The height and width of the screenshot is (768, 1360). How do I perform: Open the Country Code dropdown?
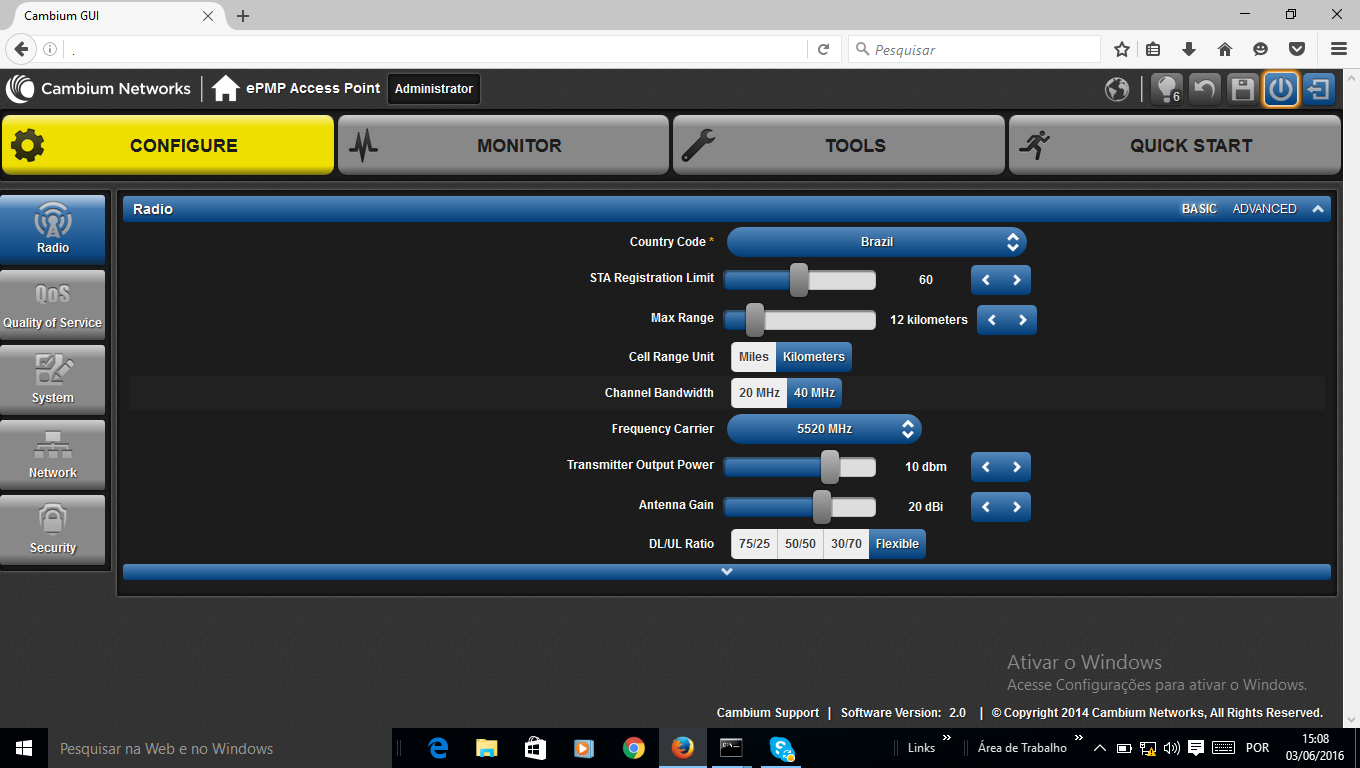pos(877,242)
